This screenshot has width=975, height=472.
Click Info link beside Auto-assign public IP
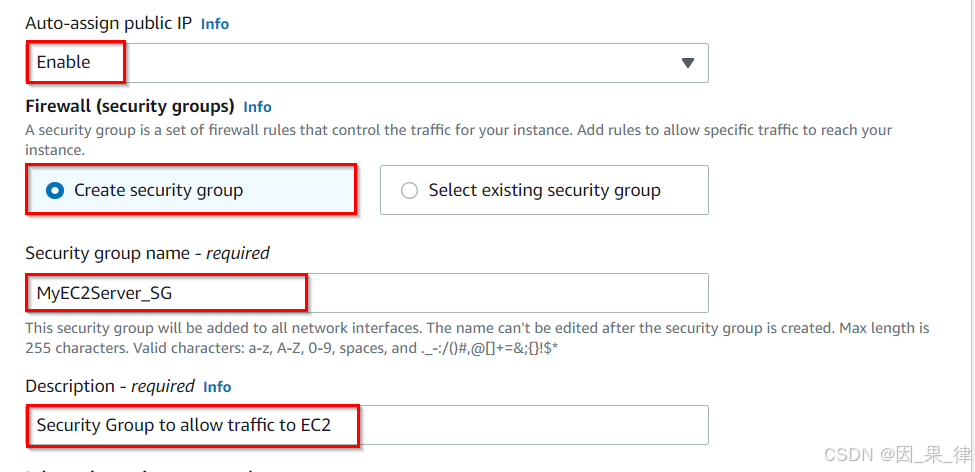pos(214,23)
